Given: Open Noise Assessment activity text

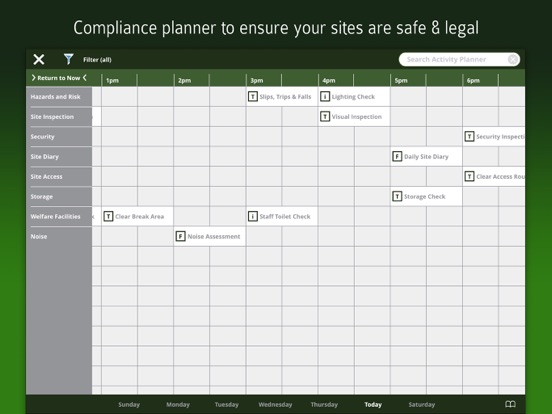Looking at the screenshot, I should 214,237.
